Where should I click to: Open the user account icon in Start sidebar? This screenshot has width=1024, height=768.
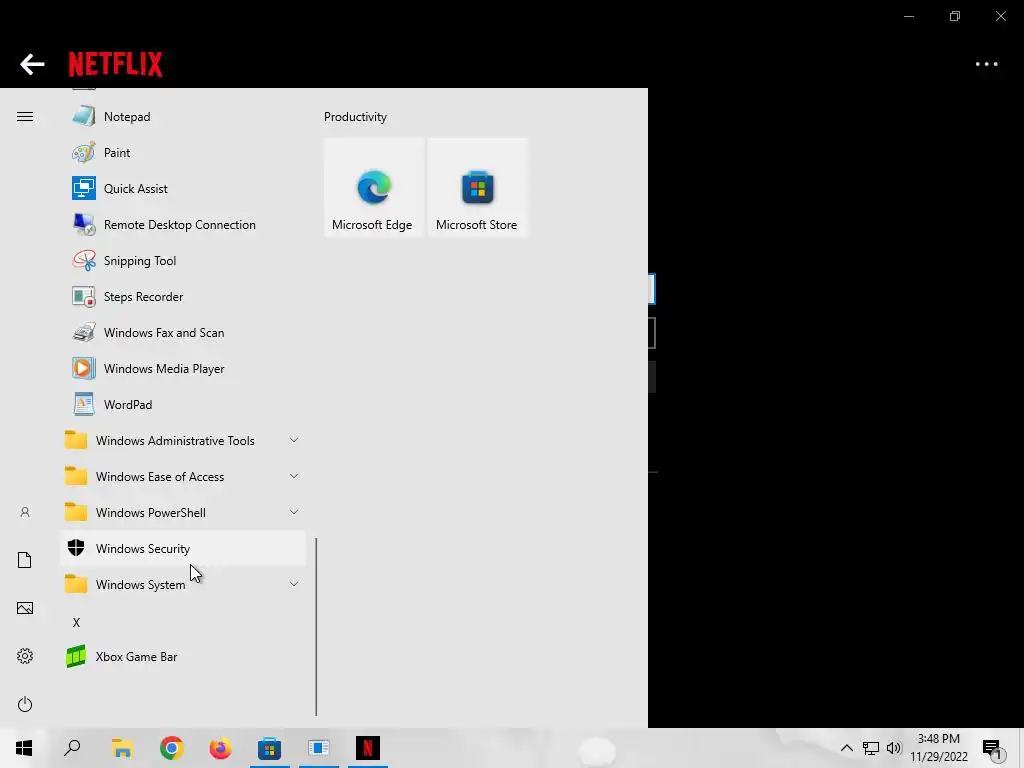tap(25, 513)
